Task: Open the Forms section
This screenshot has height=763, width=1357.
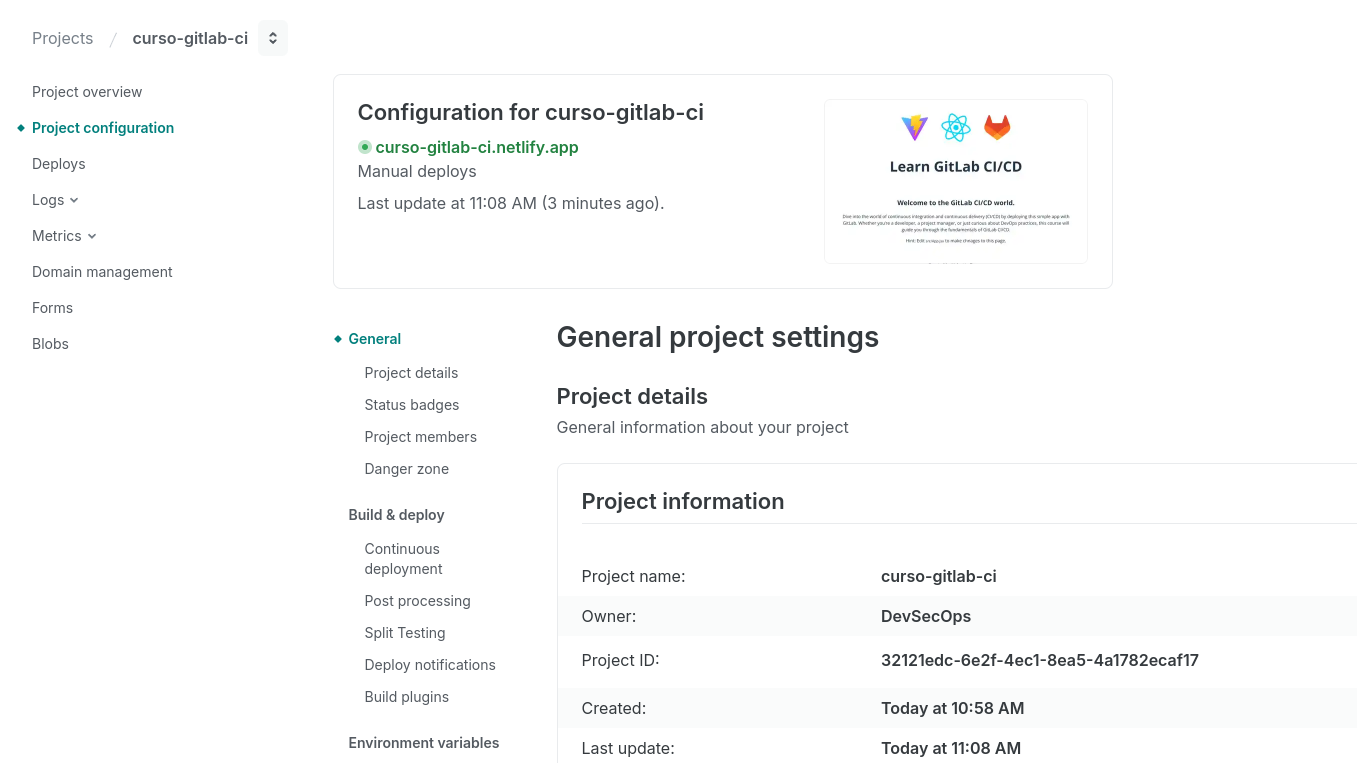Action: click(x=52, y=308)
